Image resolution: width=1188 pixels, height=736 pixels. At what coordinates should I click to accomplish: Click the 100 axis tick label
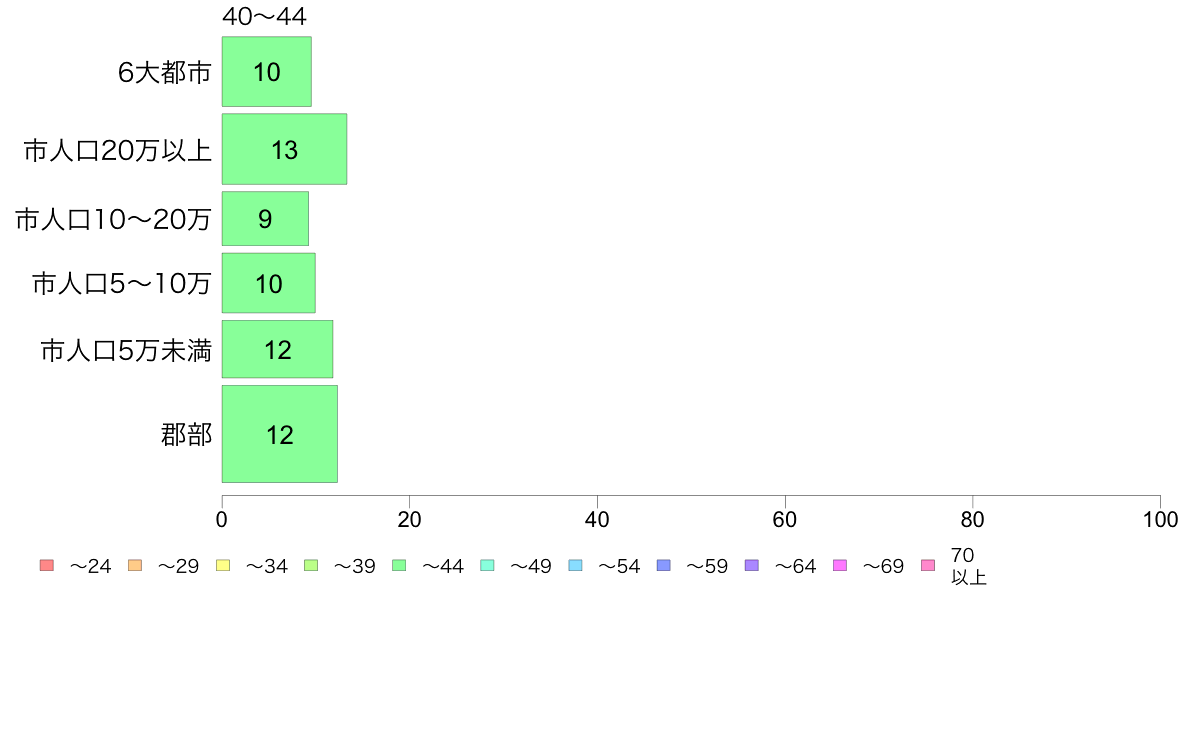(x=1160, y=520)
